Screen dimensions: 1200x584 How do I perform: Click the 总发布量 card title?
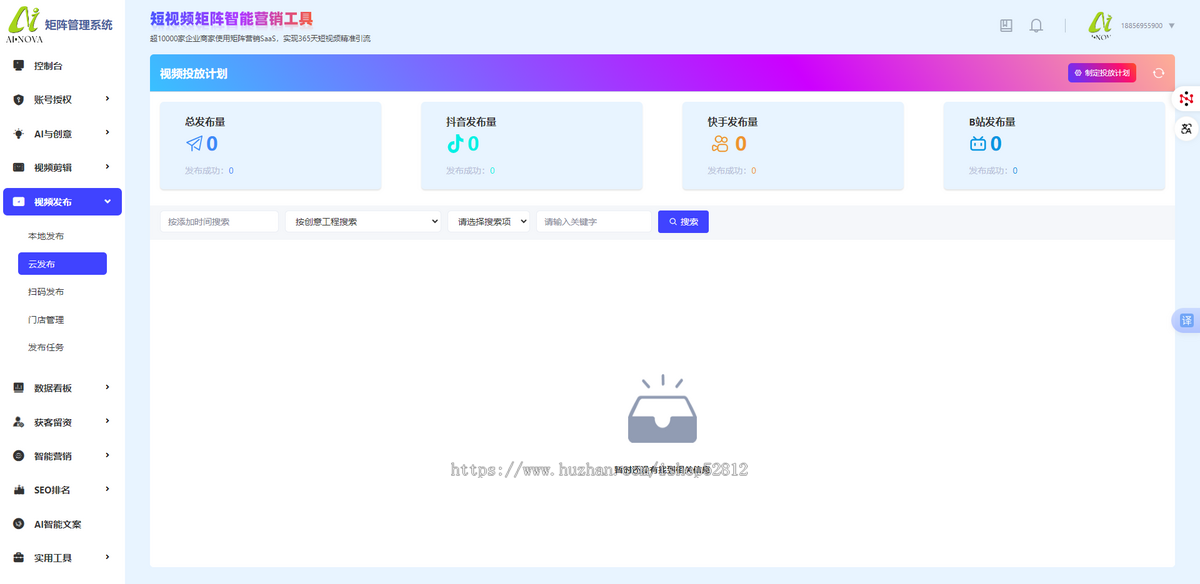click(205, 122)
